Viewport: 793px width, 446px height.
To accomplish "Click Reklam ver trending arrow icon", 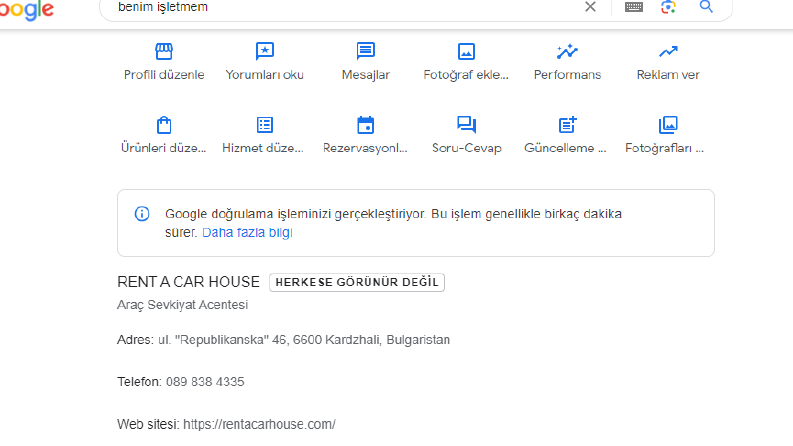I will tap(668, 52).
